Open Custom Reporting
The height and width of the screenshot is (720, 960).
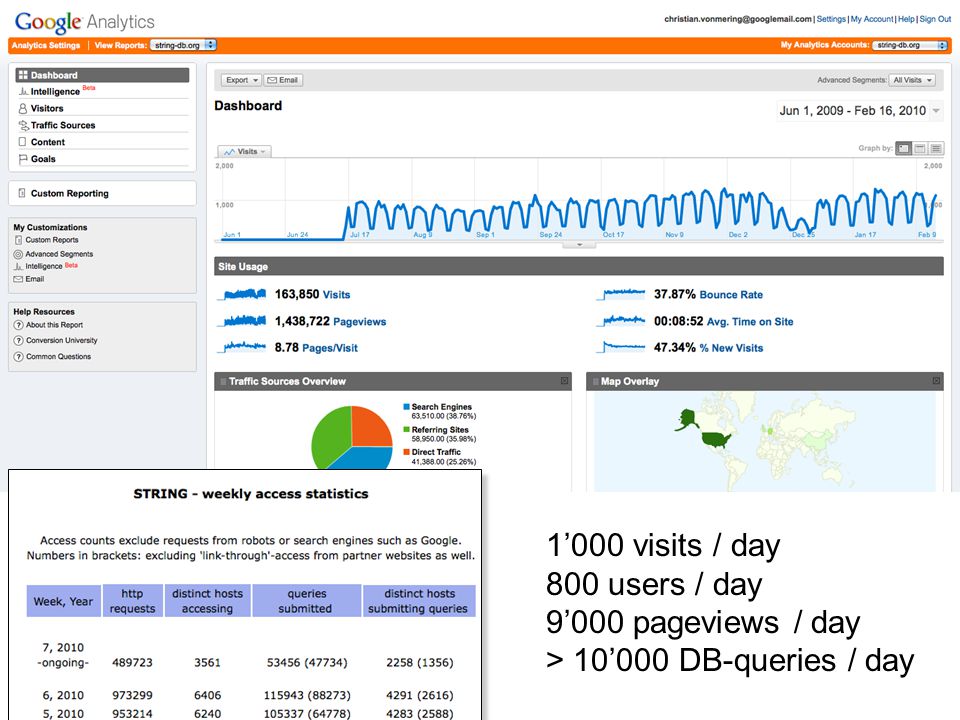(x=69, y=193)
